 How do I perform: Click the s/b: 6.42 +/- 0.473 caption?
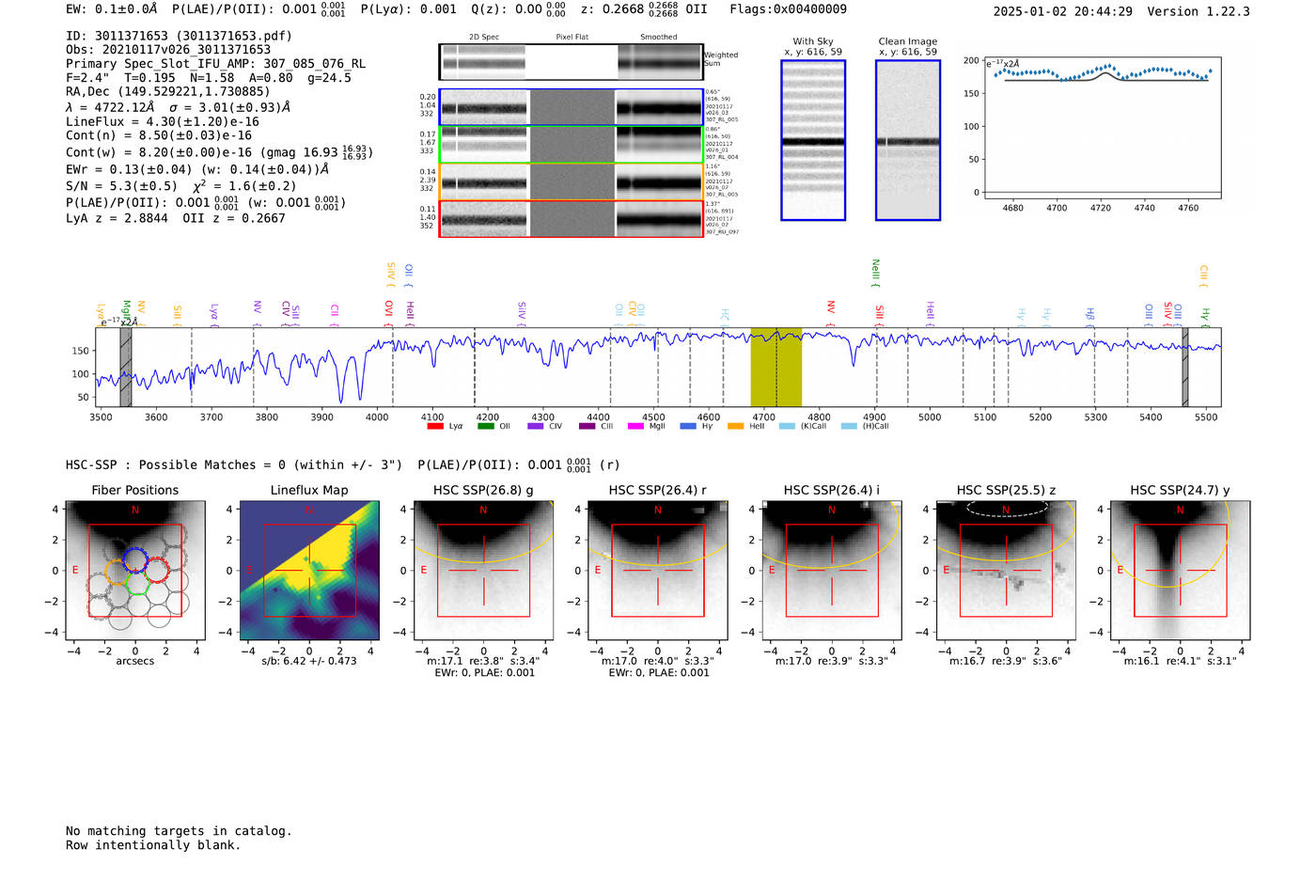point(309,661)
